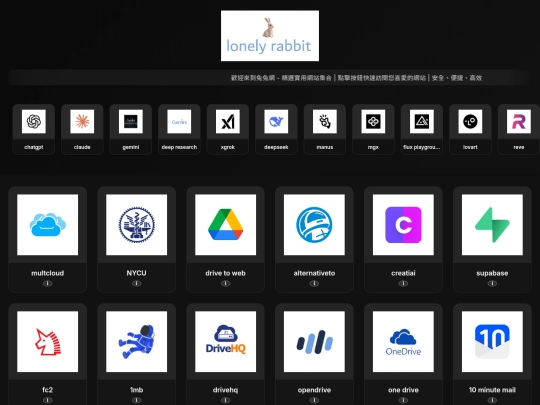Click the multcloud cloud icon

pos(48,225)
